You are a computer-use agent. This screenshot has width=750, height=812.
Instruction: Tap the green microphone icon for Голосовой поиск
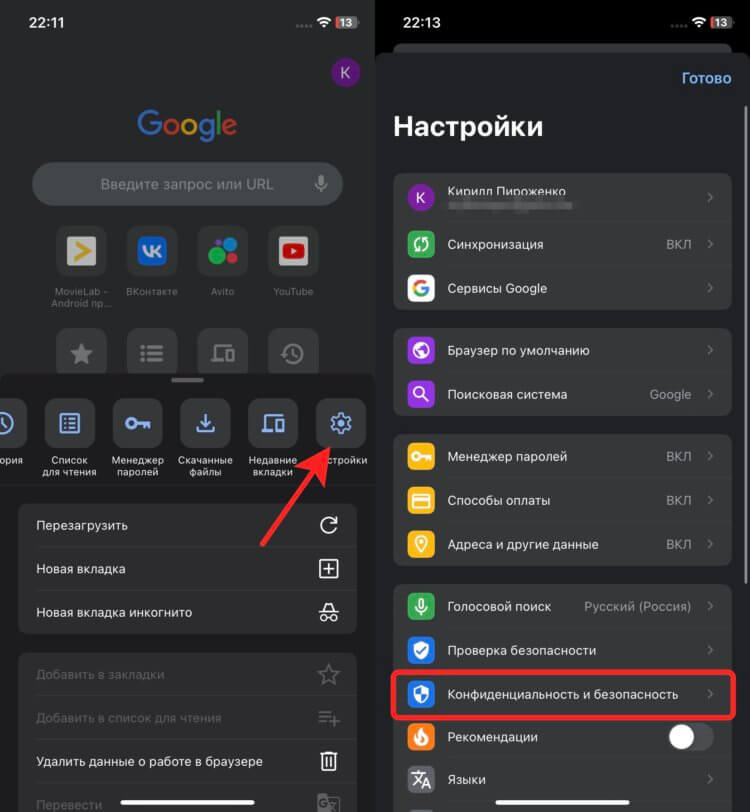421,606
